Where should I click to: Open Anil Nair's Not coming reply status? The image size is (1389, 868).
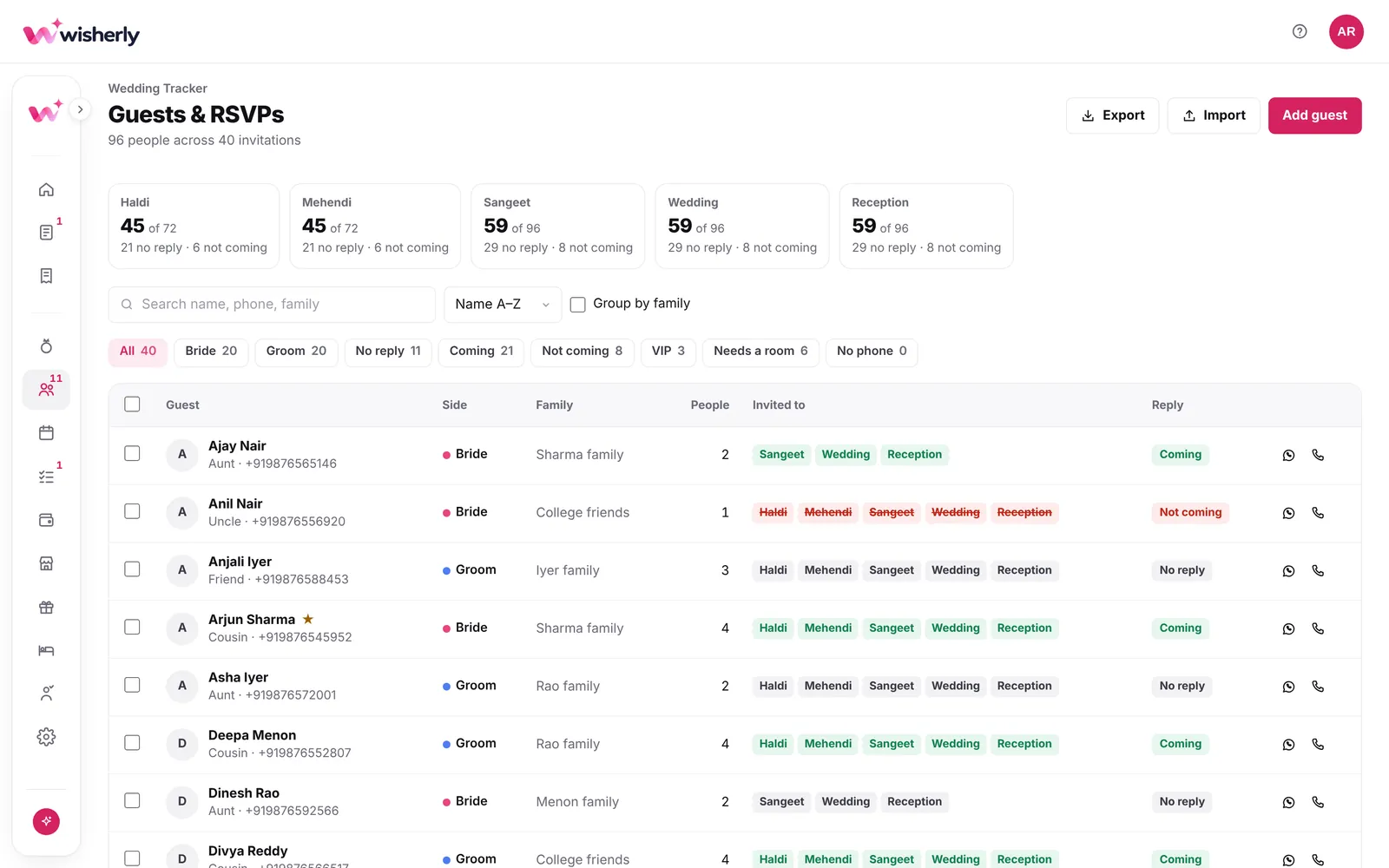(x=1190, y=512)
